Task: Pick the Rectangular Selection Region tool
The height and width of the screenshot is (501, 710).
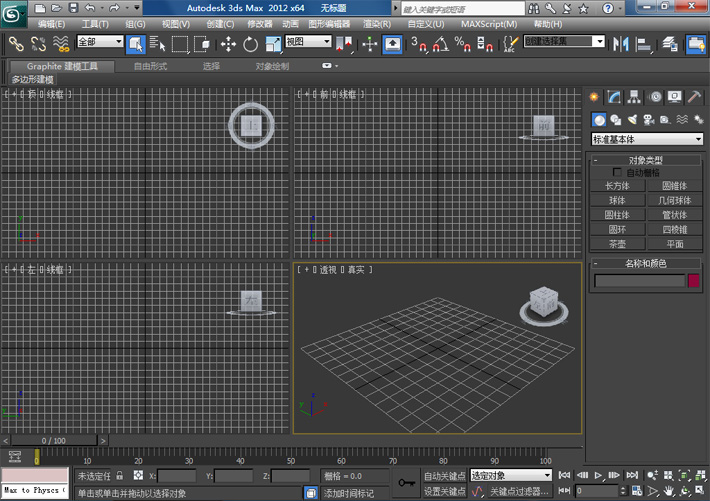Action: pyautogui.click(x=180, y=44)
